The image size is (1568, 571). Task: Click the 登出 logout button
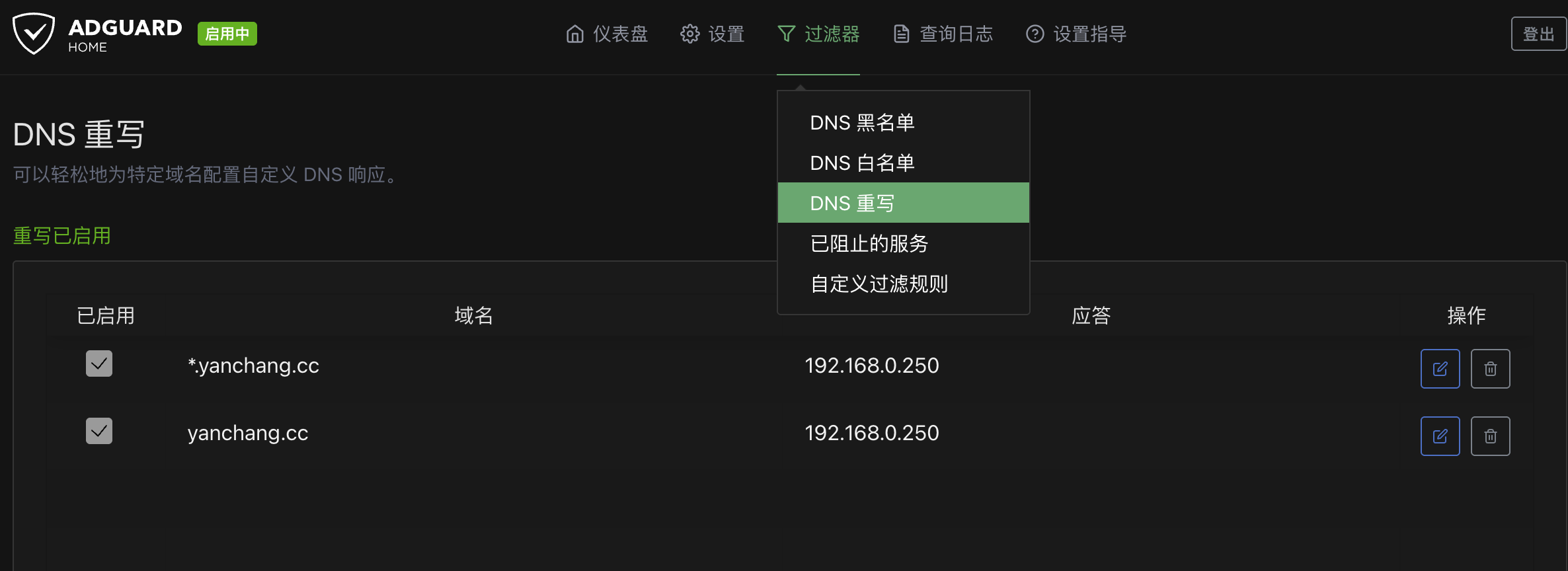(x=1538, y=34)
